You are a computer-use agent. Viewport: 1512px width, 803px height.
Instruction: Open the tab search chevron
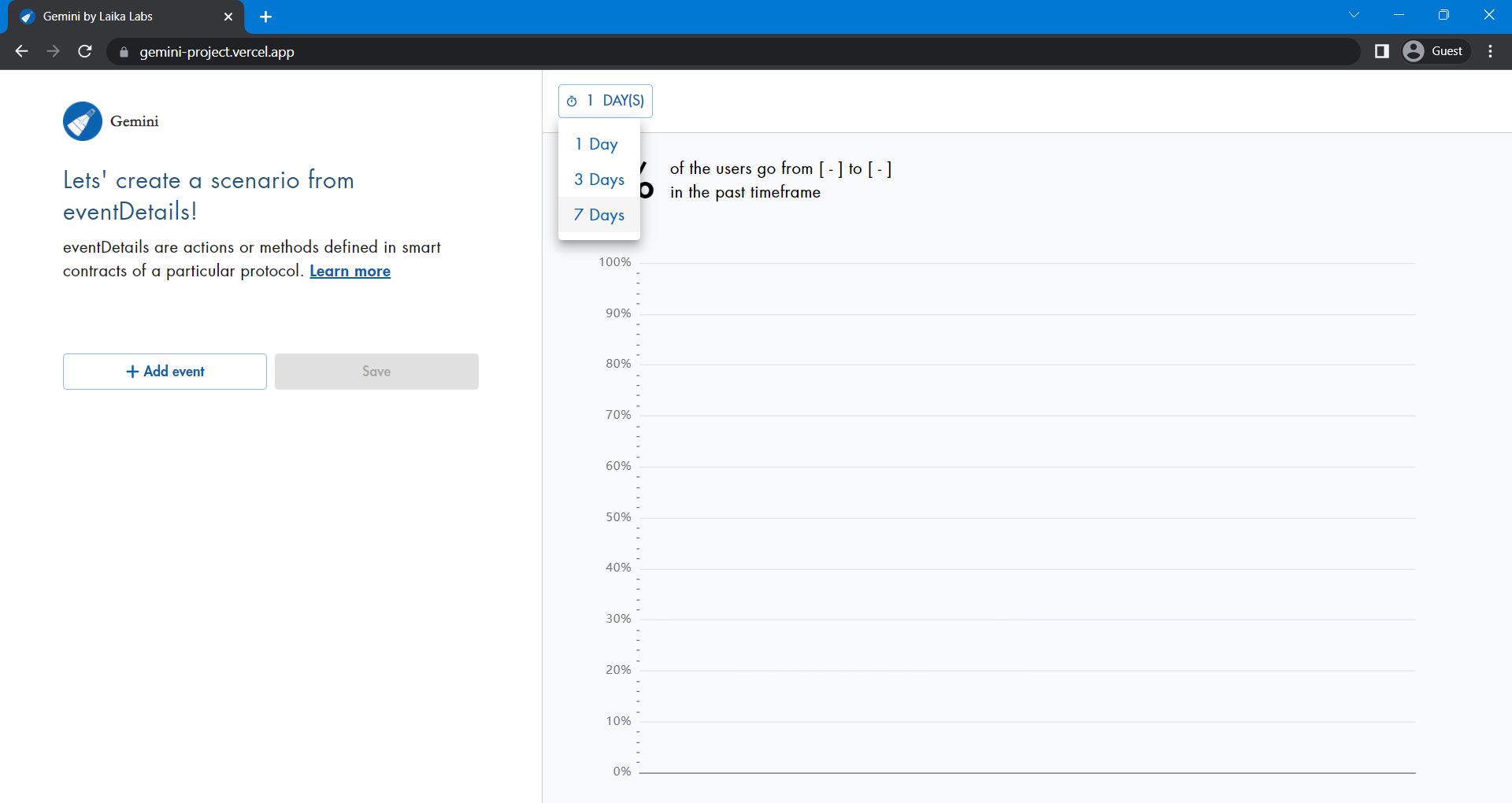click(1354, 15)
